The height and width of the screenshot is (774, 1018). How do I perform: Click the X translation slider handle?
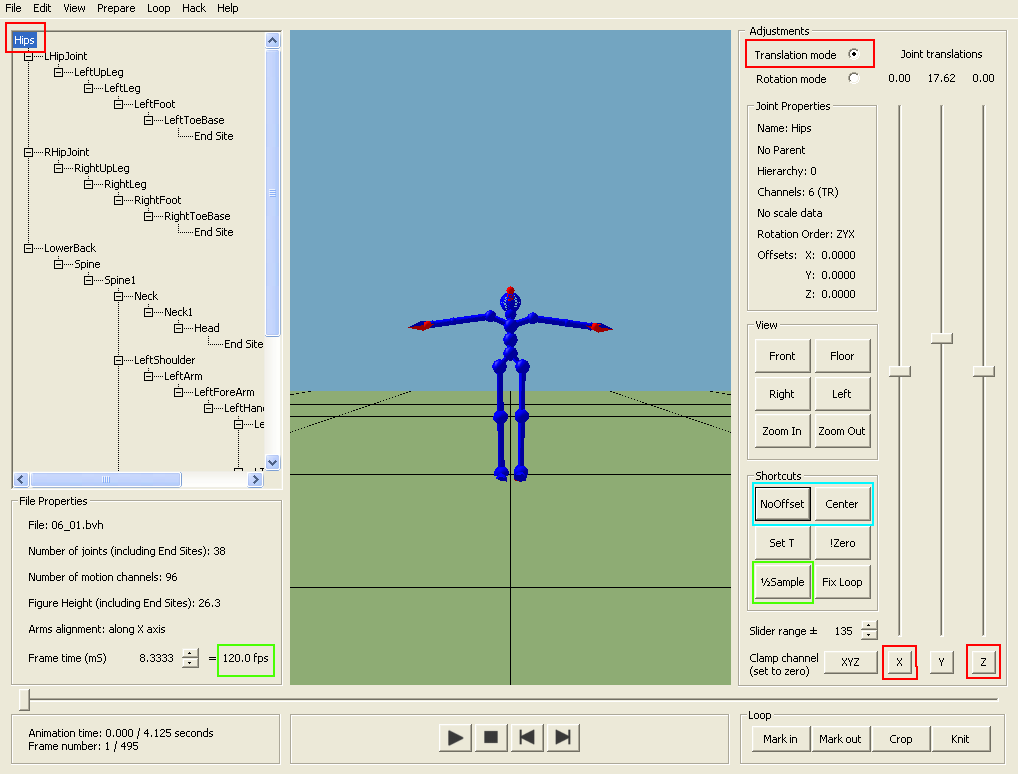tap(900, 371)
